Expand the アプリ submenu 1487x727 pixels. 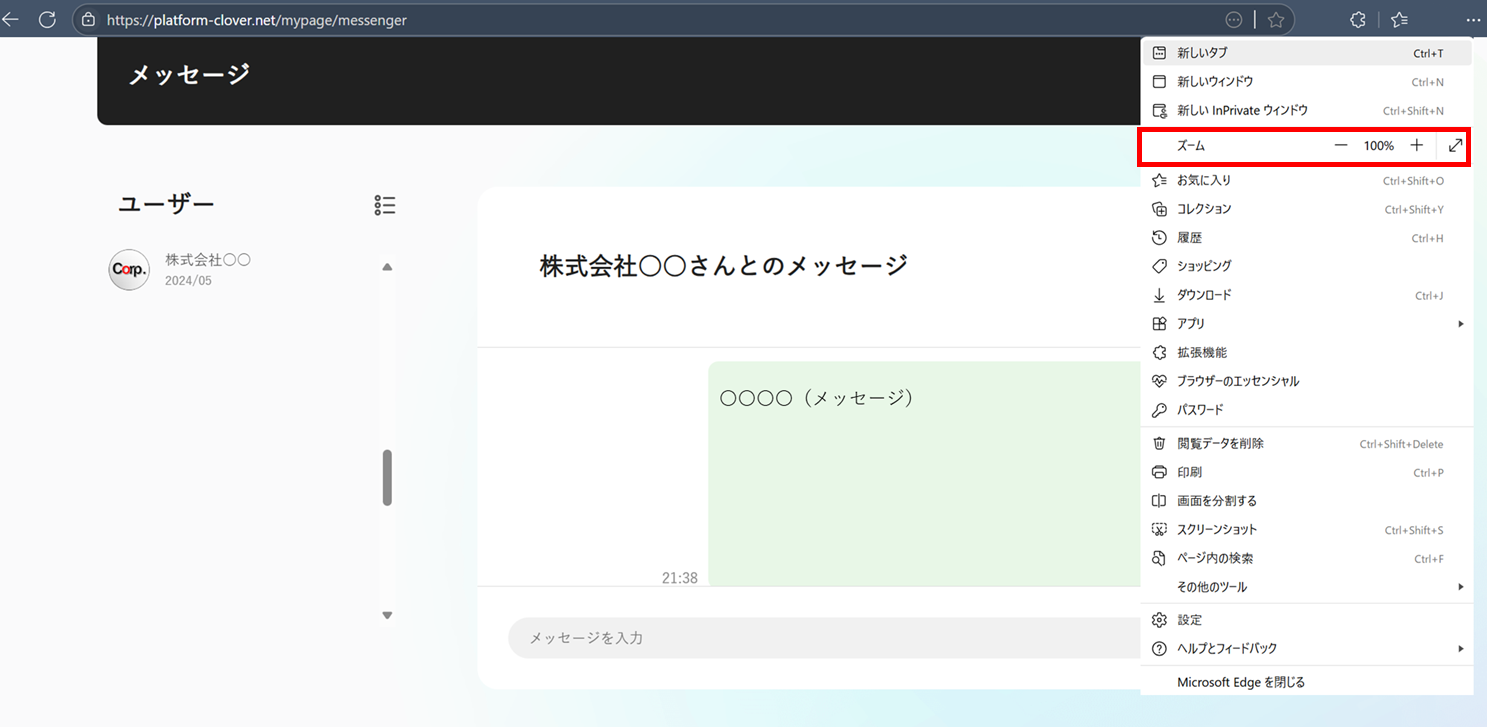pyautogui.click(x=1306, y=324)
